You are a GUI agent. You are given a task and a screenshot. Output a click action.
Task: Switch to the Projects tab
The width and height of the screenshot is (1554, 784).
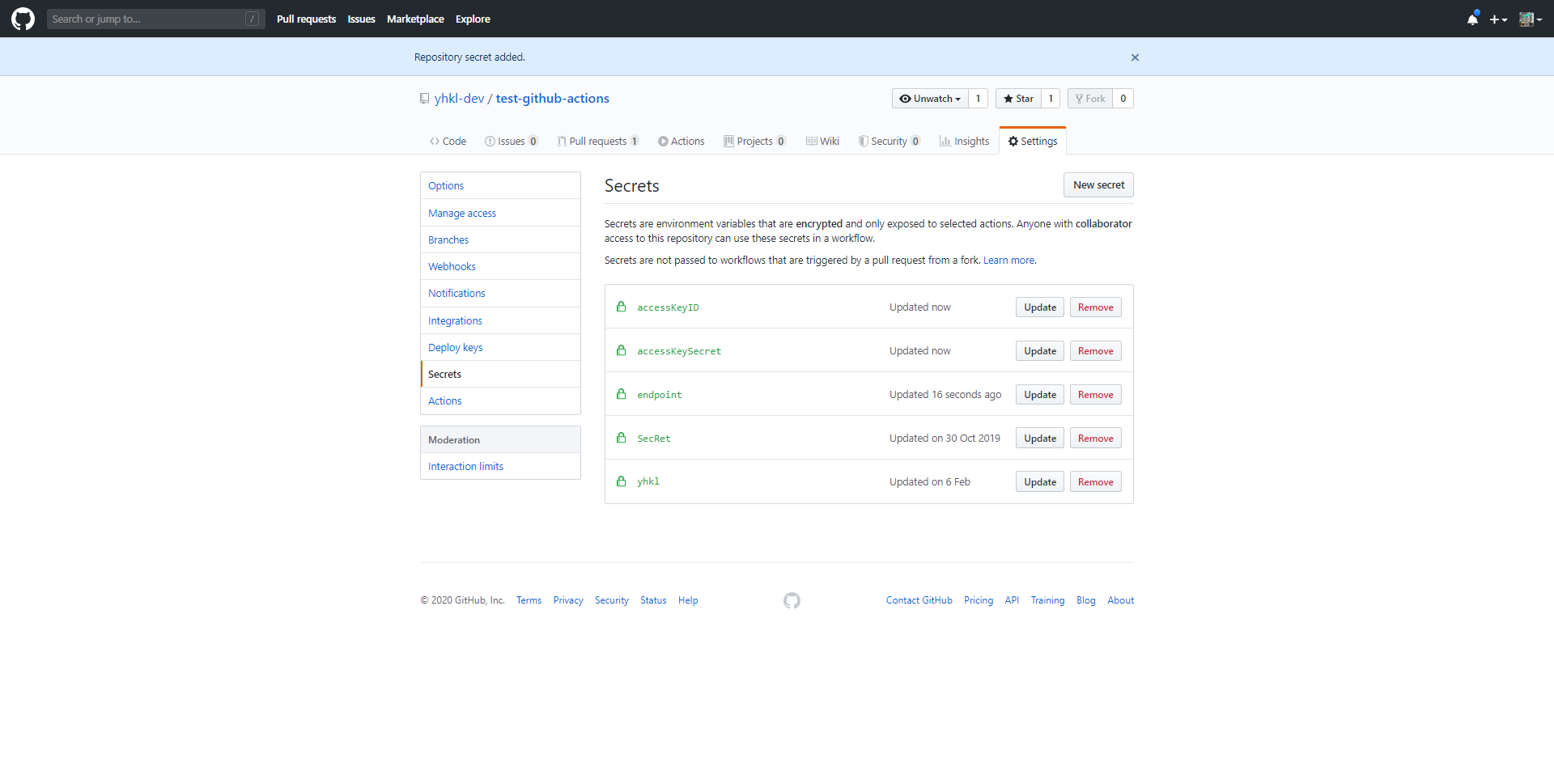(755, 142)
